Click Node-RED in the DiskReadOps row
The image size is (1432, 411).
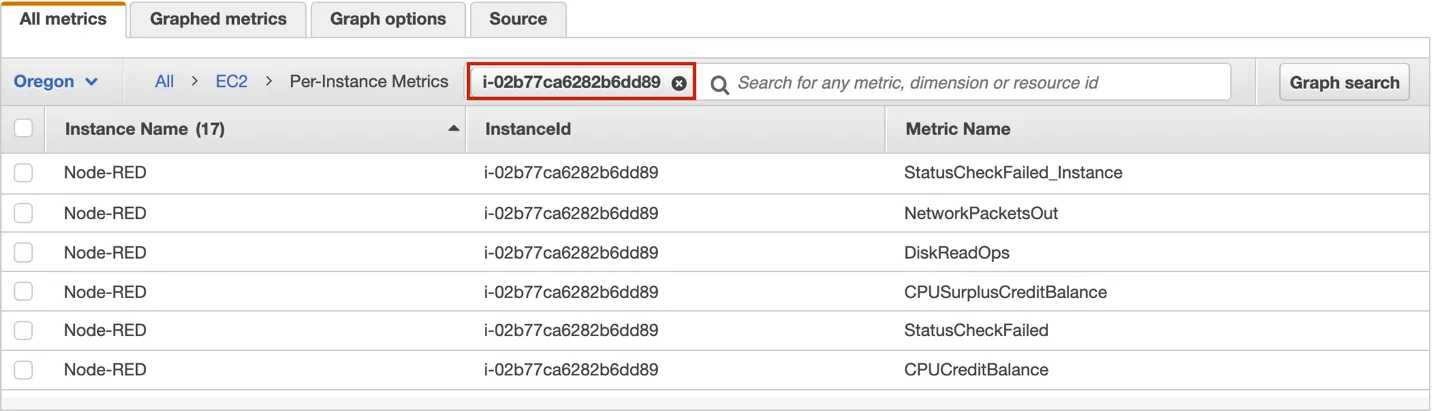[x=105, y=253]
